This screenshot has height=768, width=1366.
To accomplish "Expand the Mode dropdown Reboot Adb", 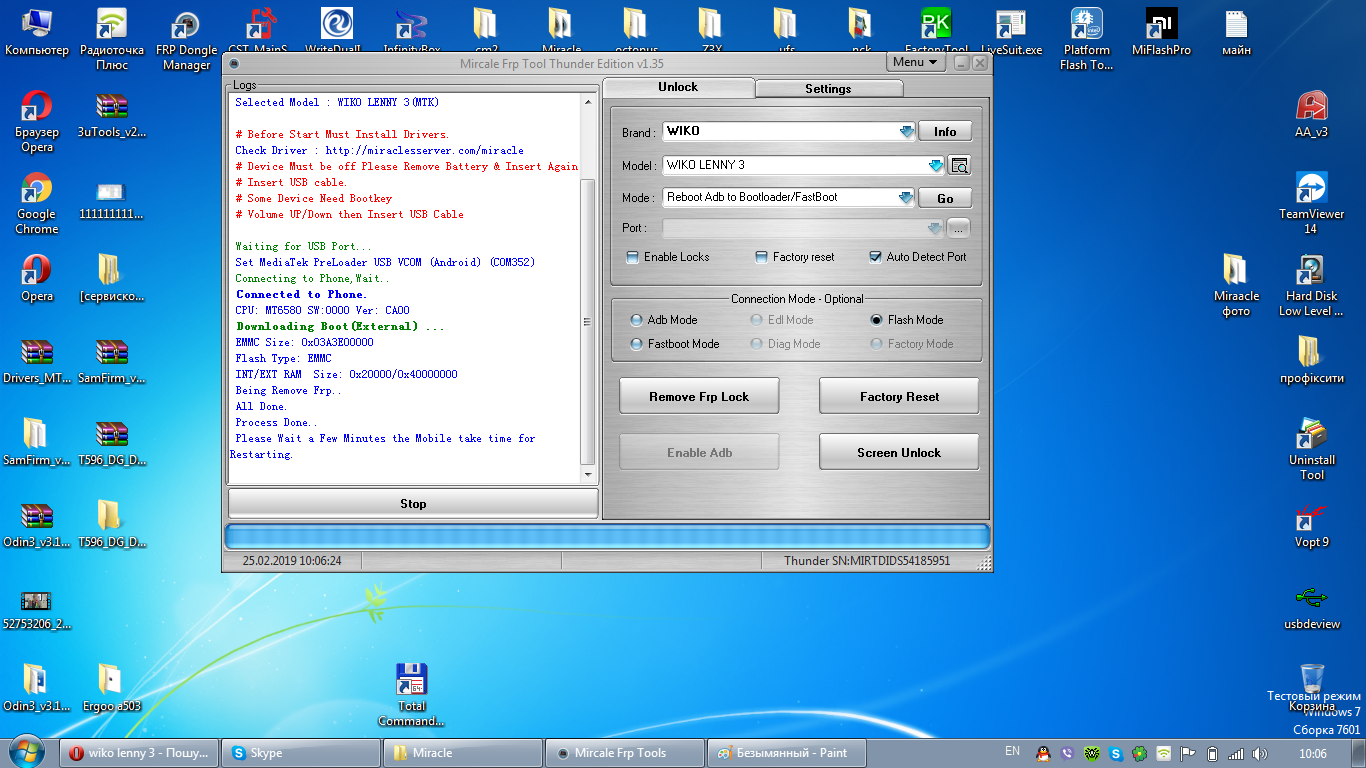I will point(906,197).
